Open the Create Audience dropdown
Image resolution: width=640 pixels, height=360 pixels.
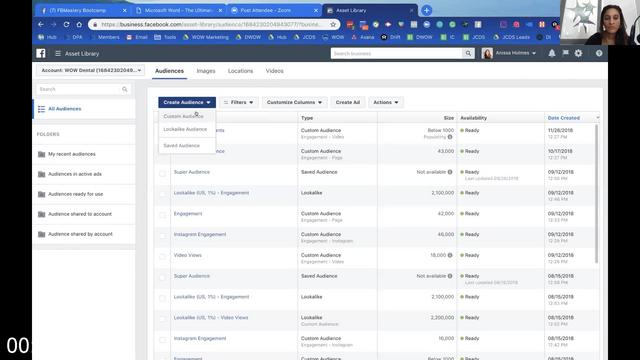187,102
